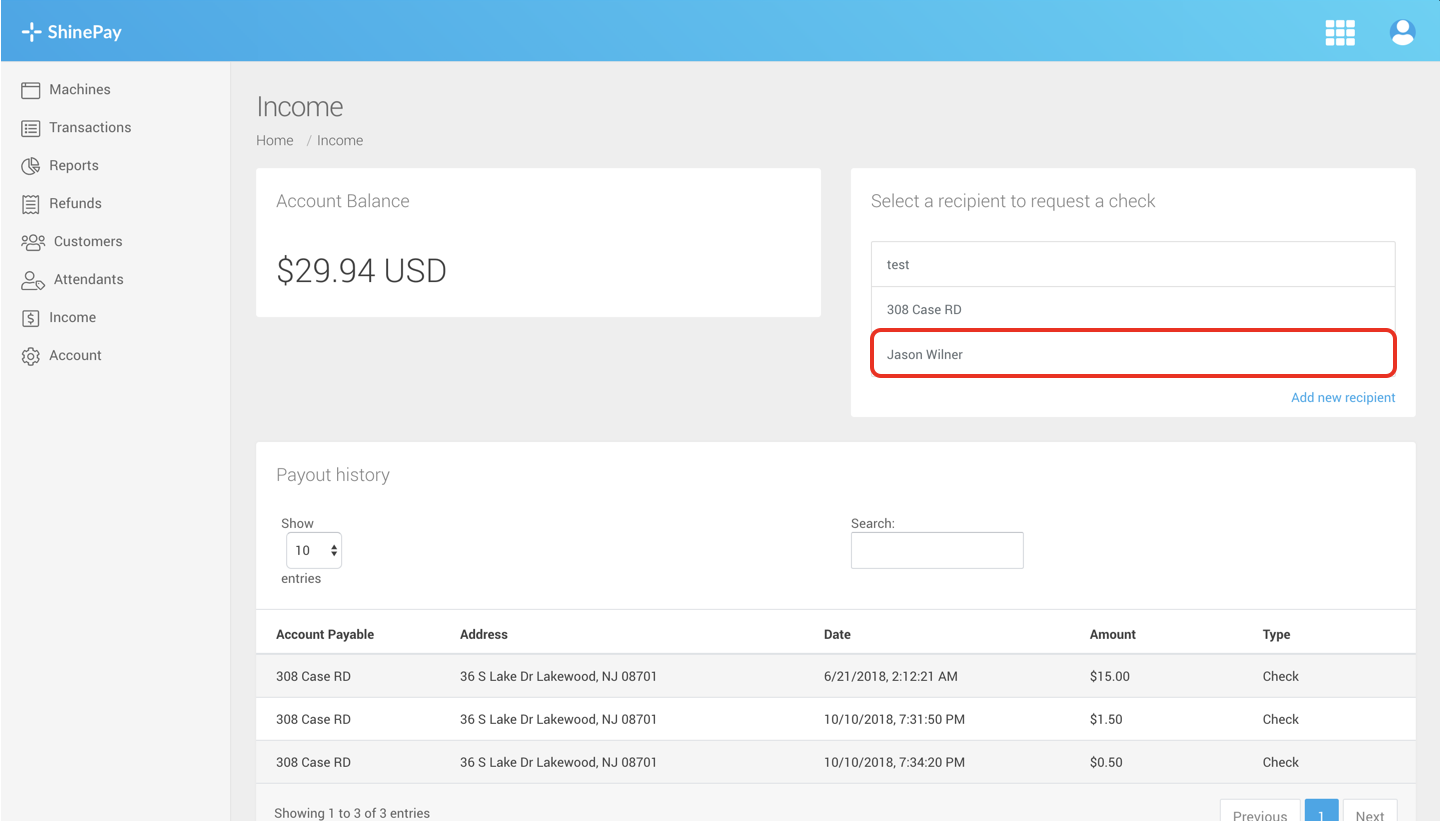
Task: Select the Reports pie chart icon
Action: coord(30,166)
